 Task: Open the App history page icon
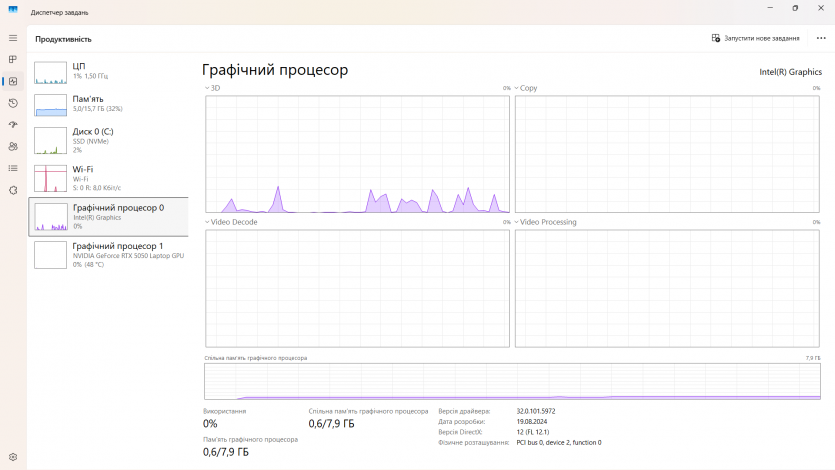(x=13, y=103)
